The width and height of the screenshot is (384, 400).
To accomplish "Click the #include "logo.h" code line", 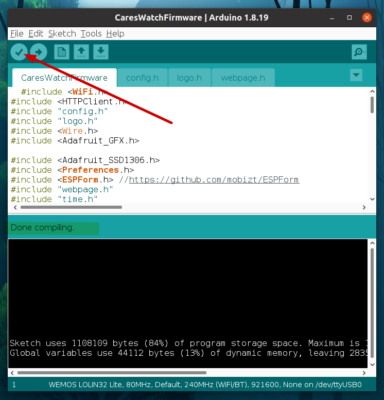I will (x=54, y=121).
